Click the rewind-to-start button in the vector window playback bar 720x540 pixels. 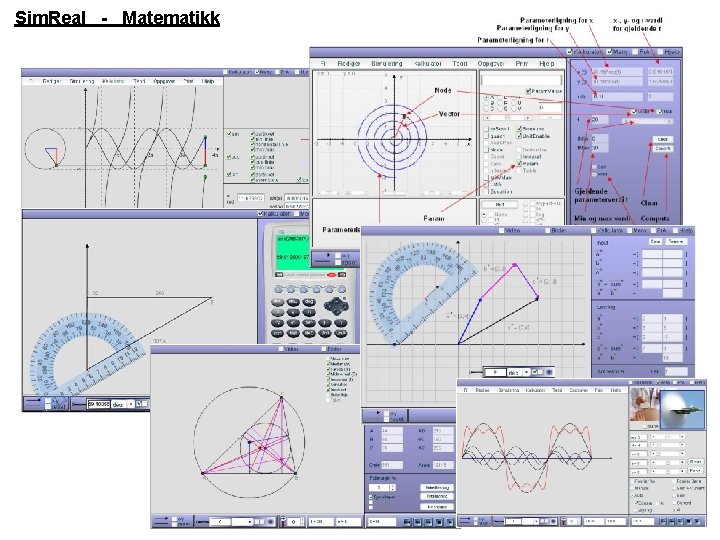click(x=407, y=522)
